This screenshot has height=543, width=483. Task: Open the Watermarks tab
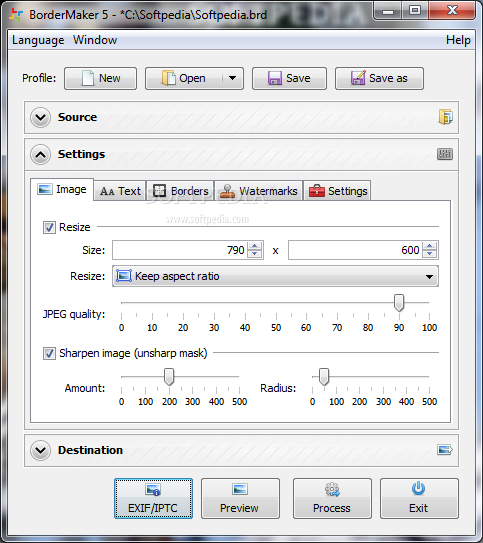point(259,191)
